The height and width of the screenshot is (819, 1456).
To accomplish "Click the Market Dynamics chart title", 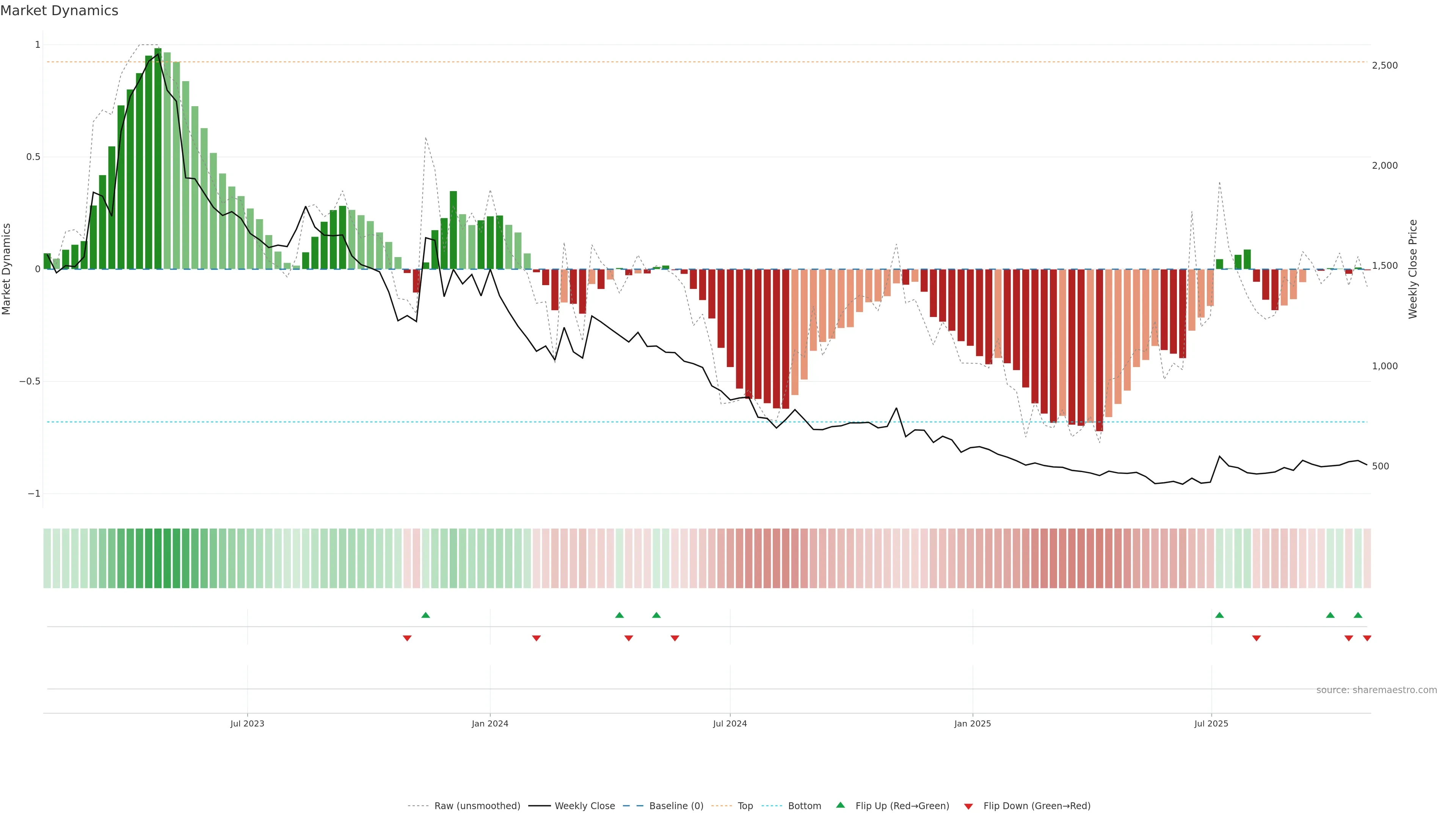I will (x=60, y=11).
